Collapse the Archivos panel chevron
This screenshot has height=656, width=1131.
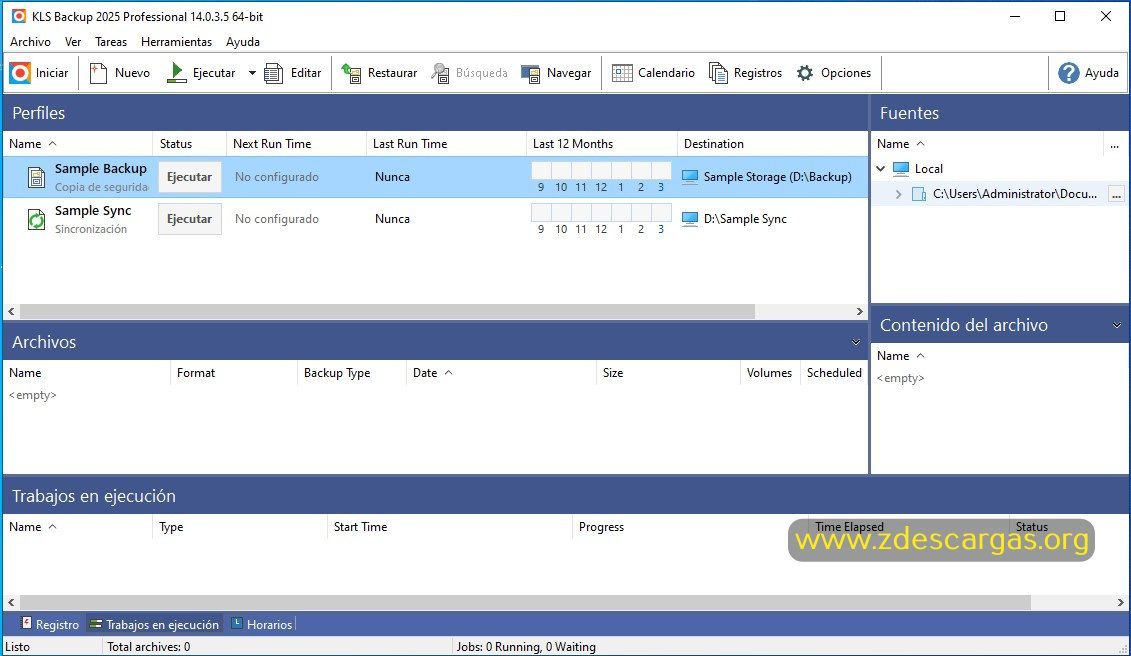[855, 342]
